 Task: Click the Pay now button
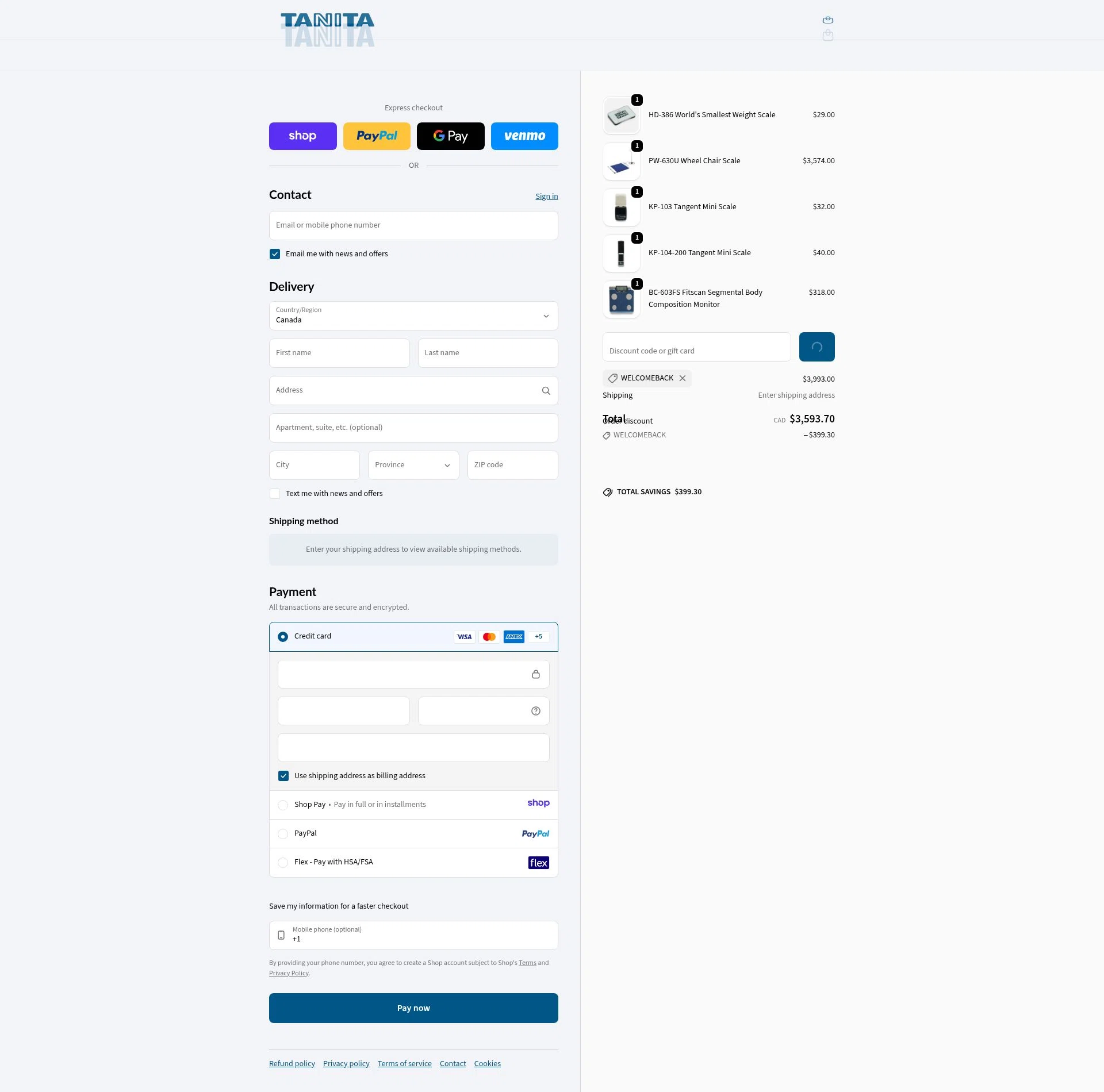click(413, 1008)
